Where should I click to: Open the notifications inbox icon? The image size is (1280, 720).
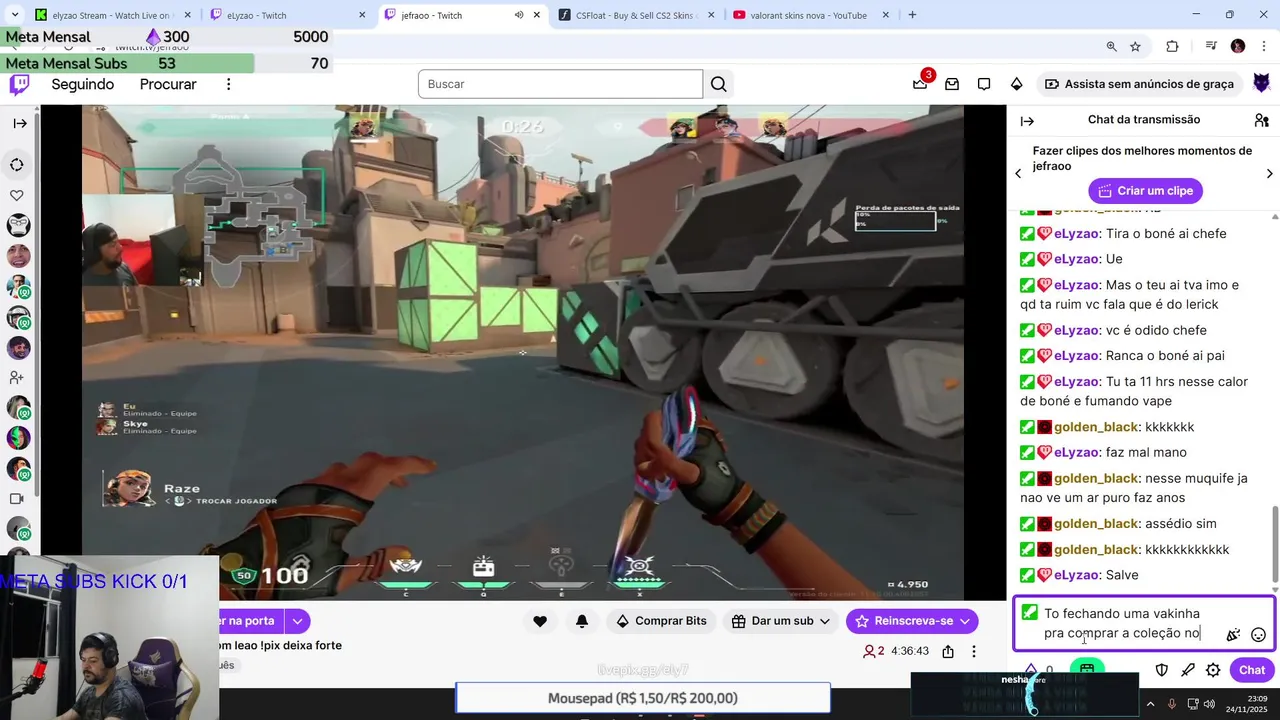[x=952, y=84]
